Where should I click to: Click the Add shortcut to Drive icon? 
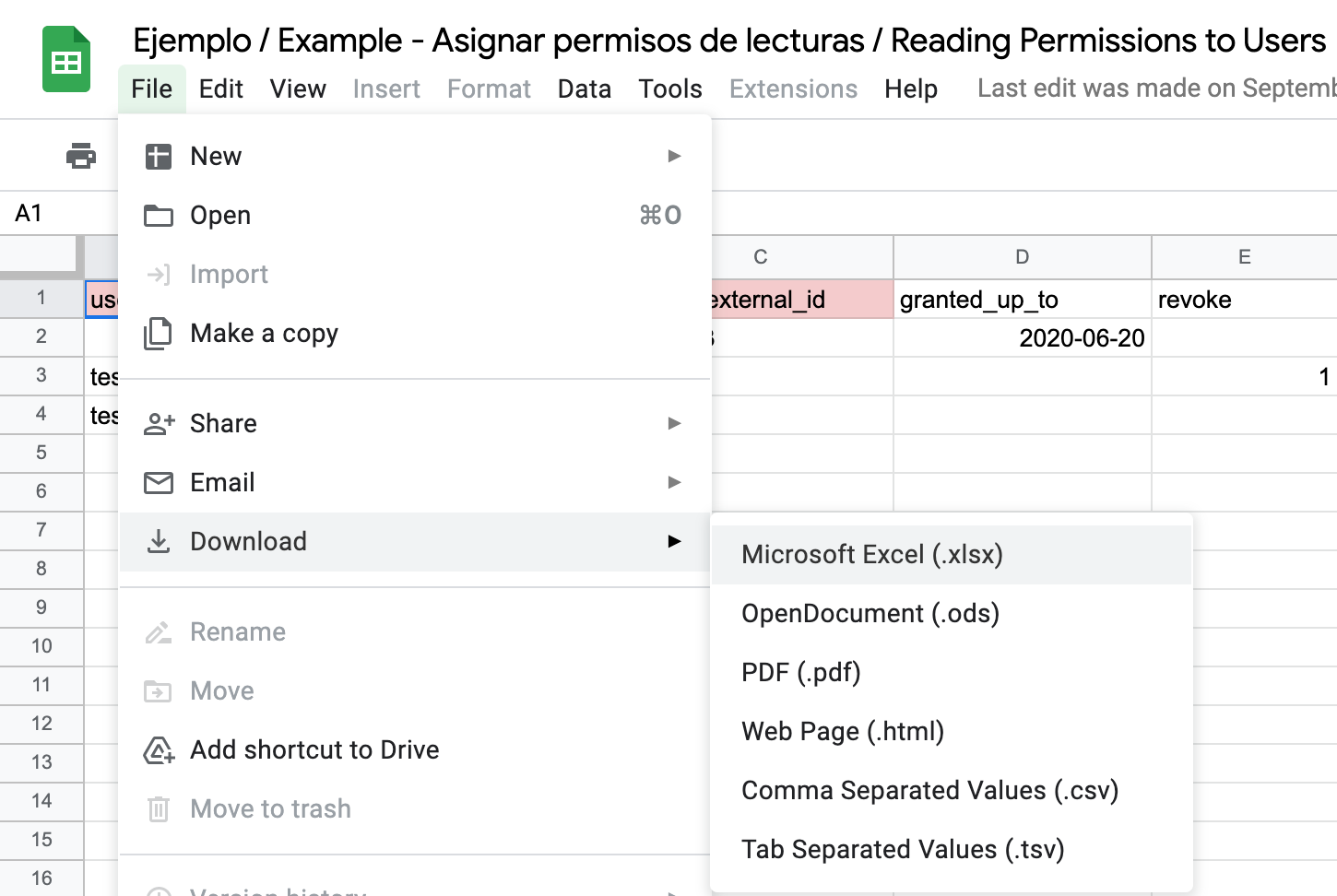click(159, 750)
